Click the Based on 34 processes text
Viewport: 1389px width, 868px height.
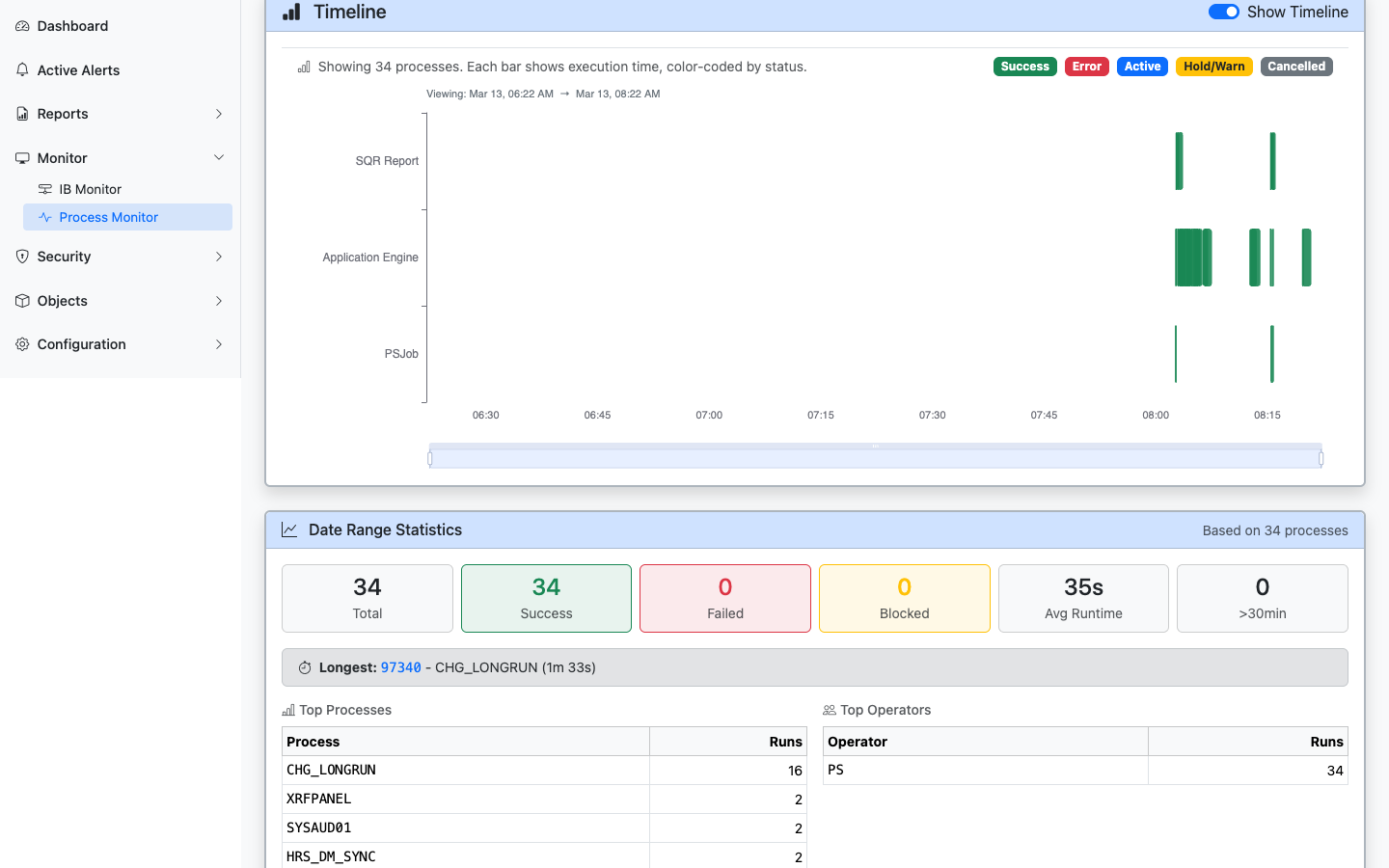(x=1275, y=530)
